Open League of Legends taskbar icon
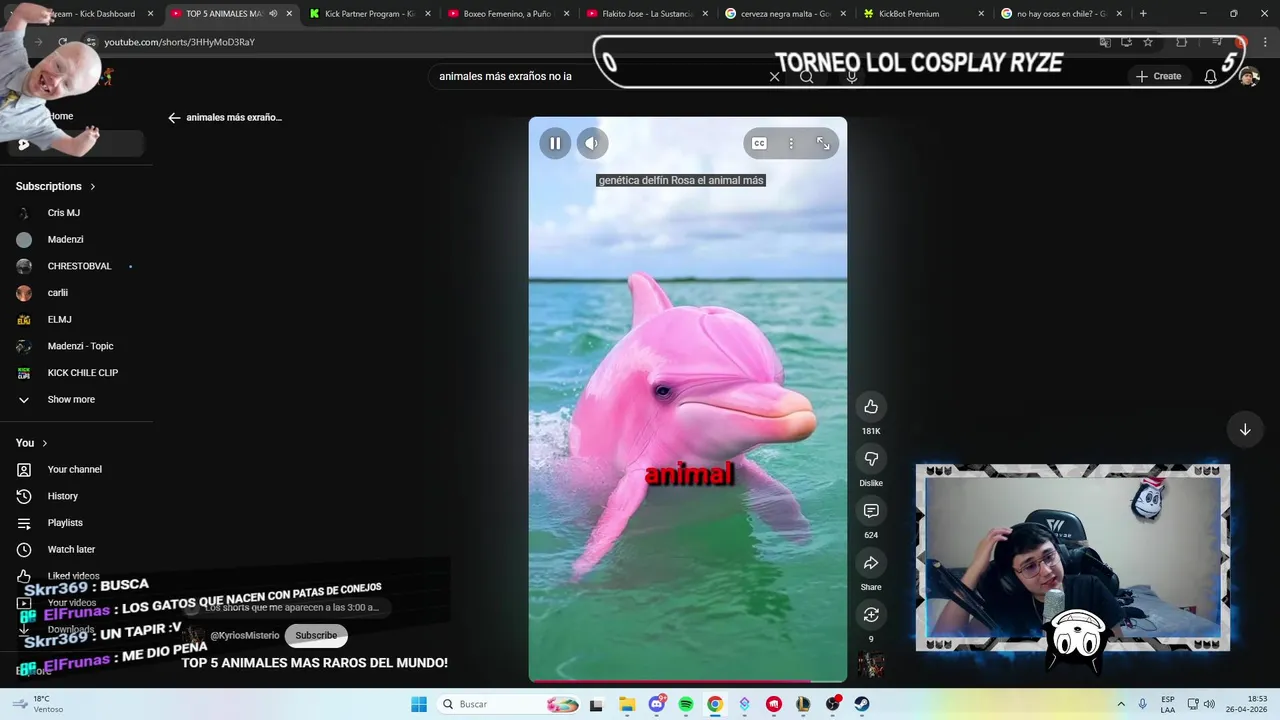Screen dimensions: 1280x720 point(803,704)
